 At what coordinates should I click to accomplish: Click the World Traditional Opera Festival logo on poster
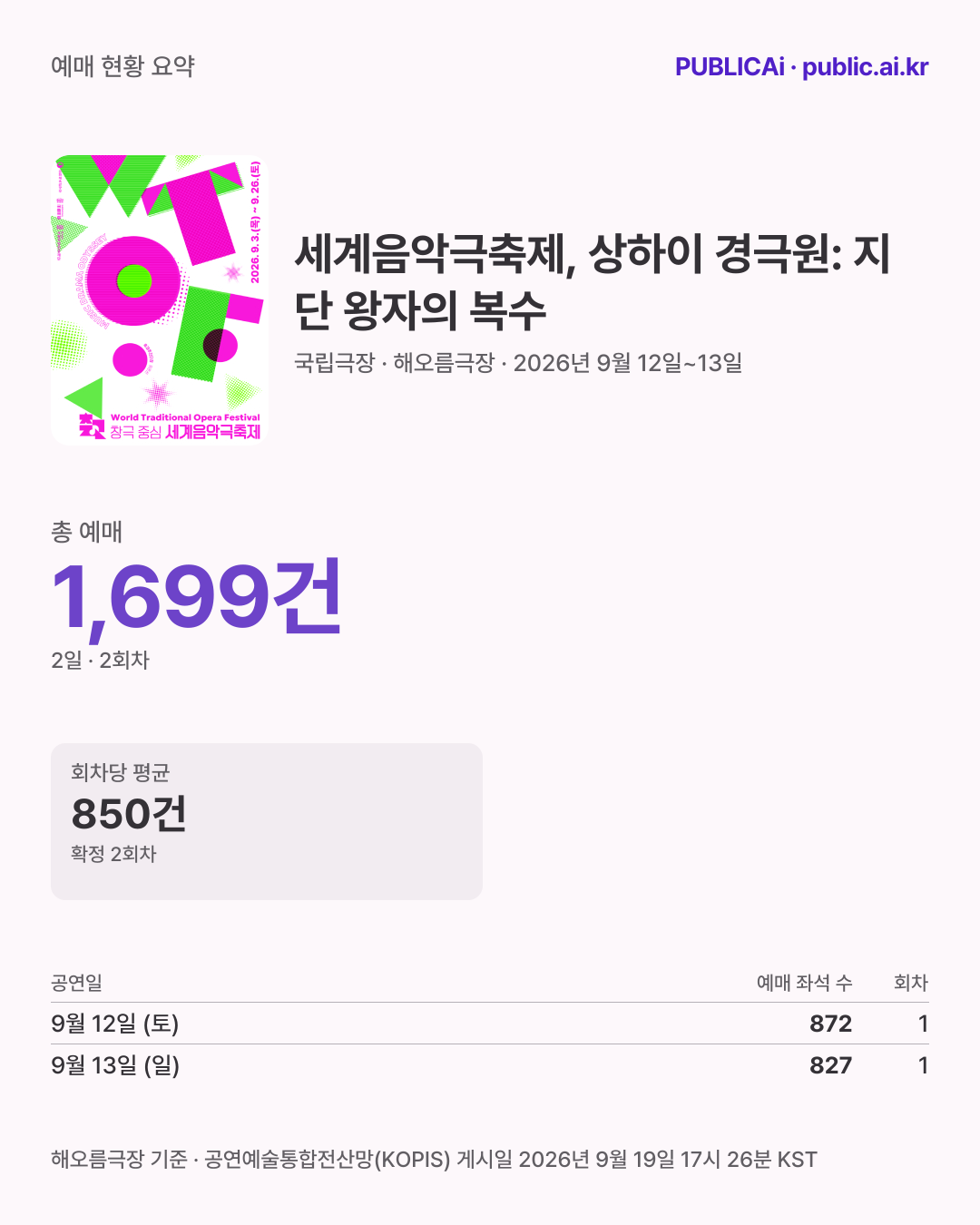170,426
